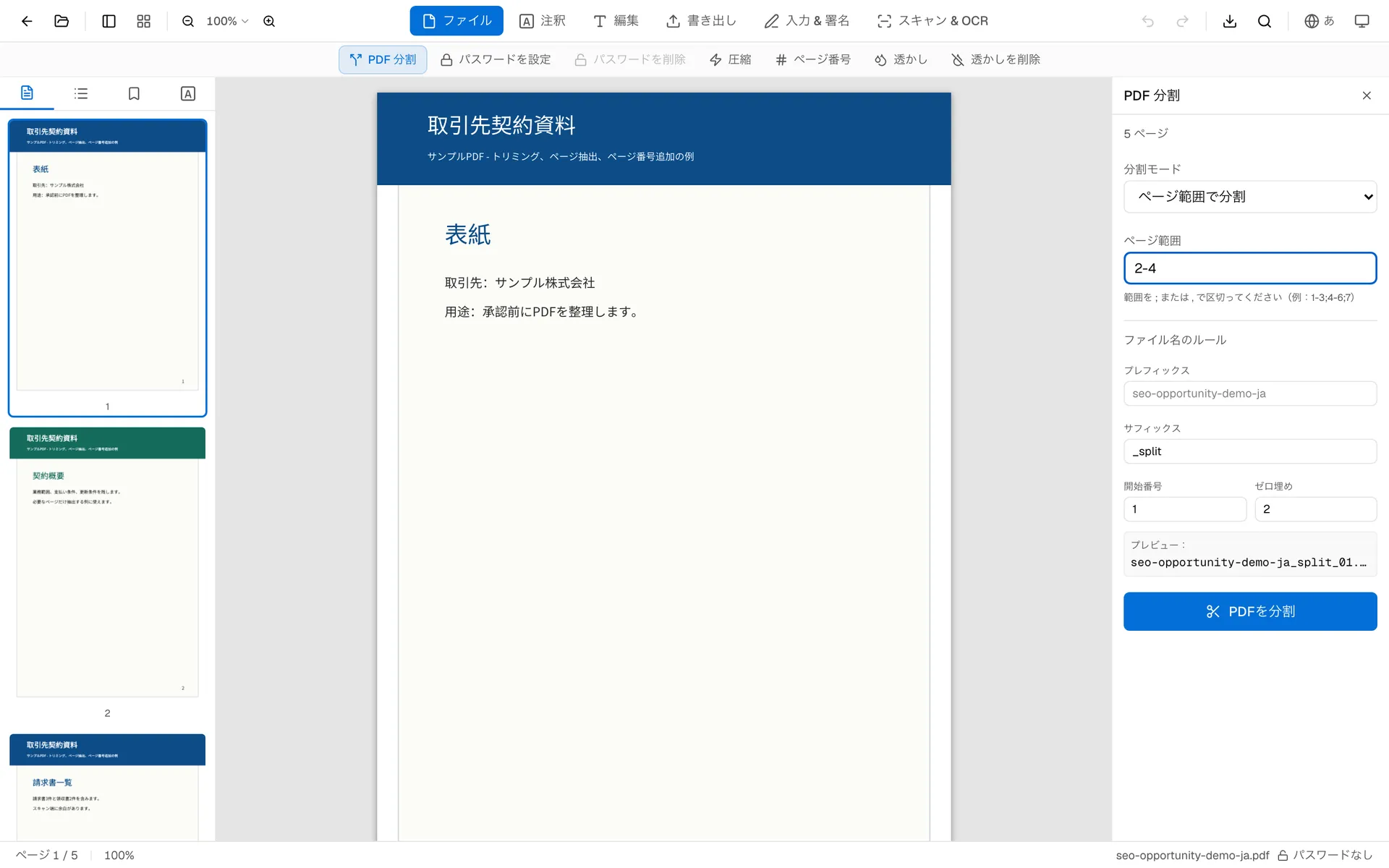Close the PDF 分割 panel

point(1367,95)
